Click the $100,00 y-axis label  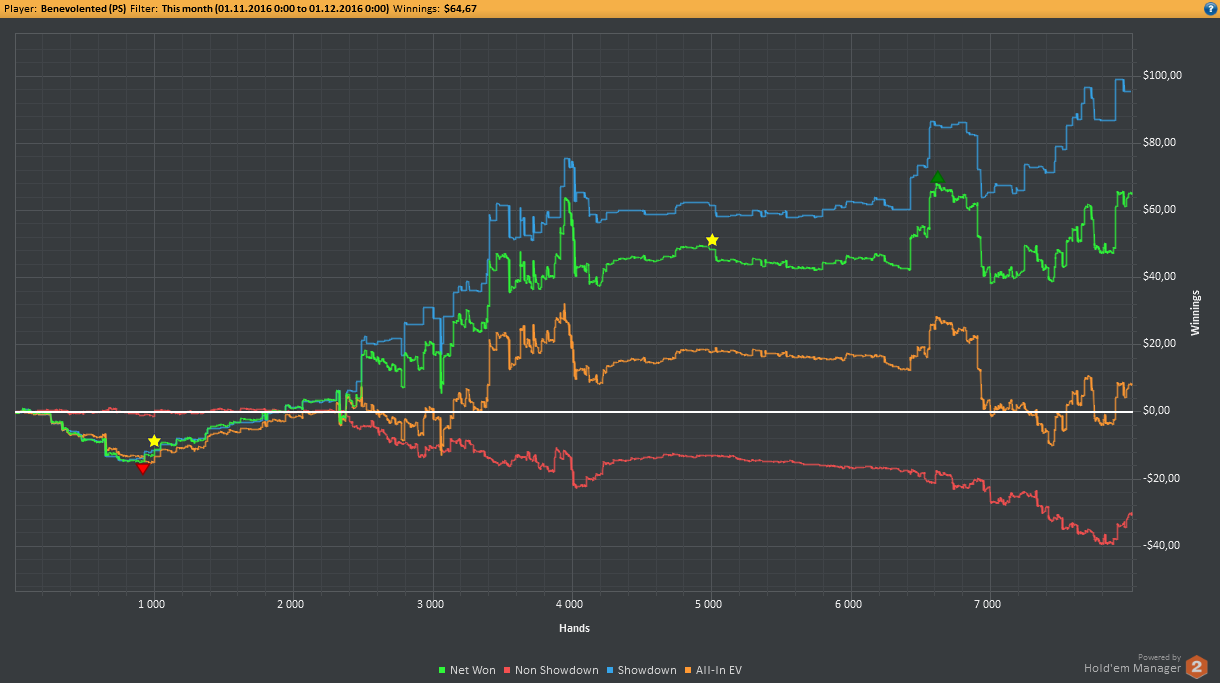click(x=1162, y=75)
